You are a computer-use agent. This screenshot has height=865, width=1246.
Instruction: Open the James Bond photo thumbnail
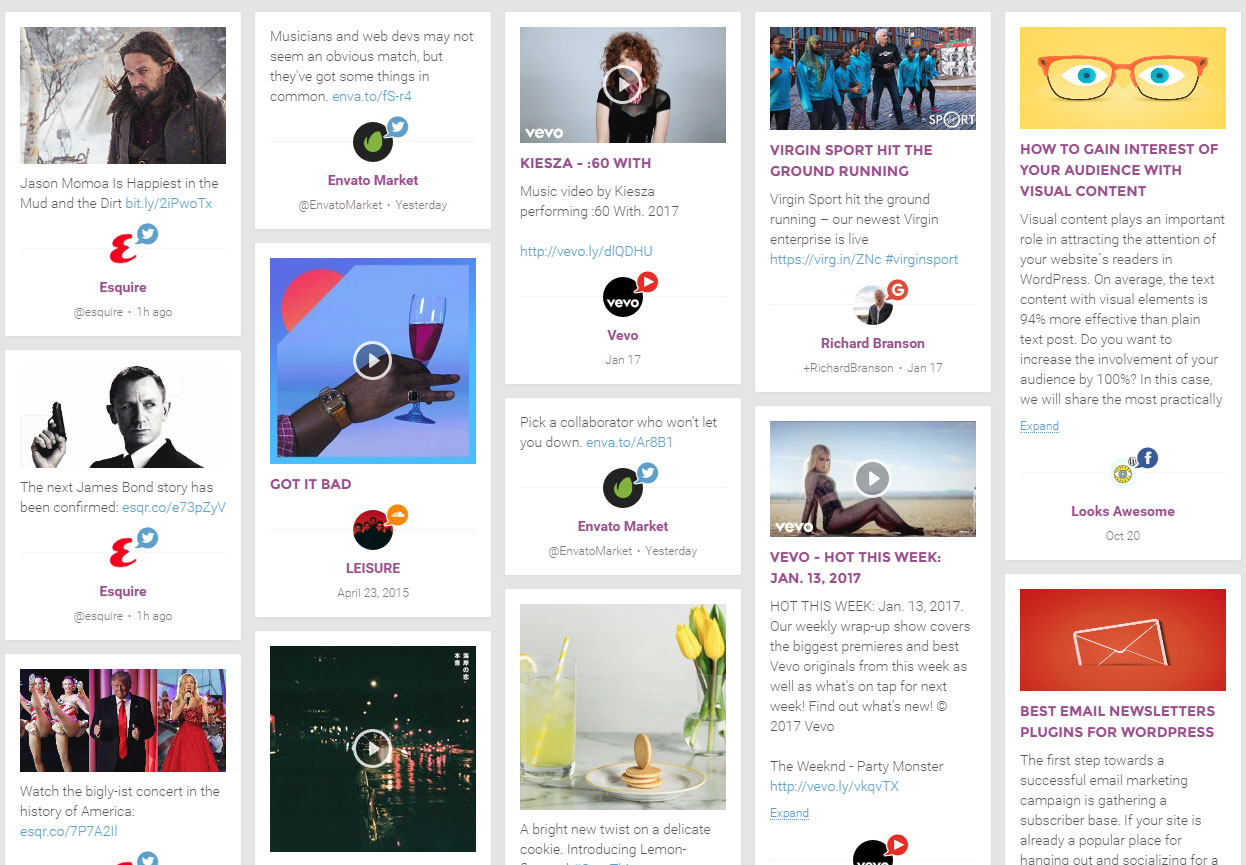pyautogui.click(x=123, y=414)
